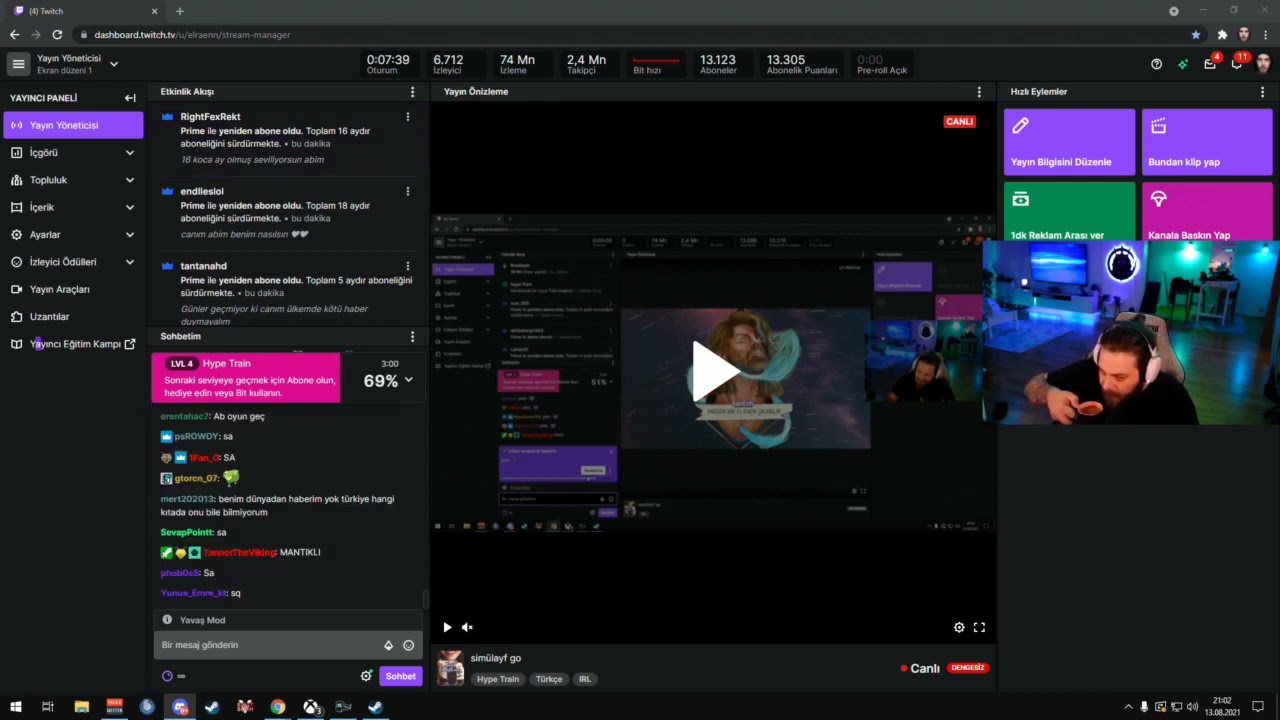Click the Kanala Baskın Yap quick action
The width and height of the screenshot is (1280, 720).
point(1207,212)
